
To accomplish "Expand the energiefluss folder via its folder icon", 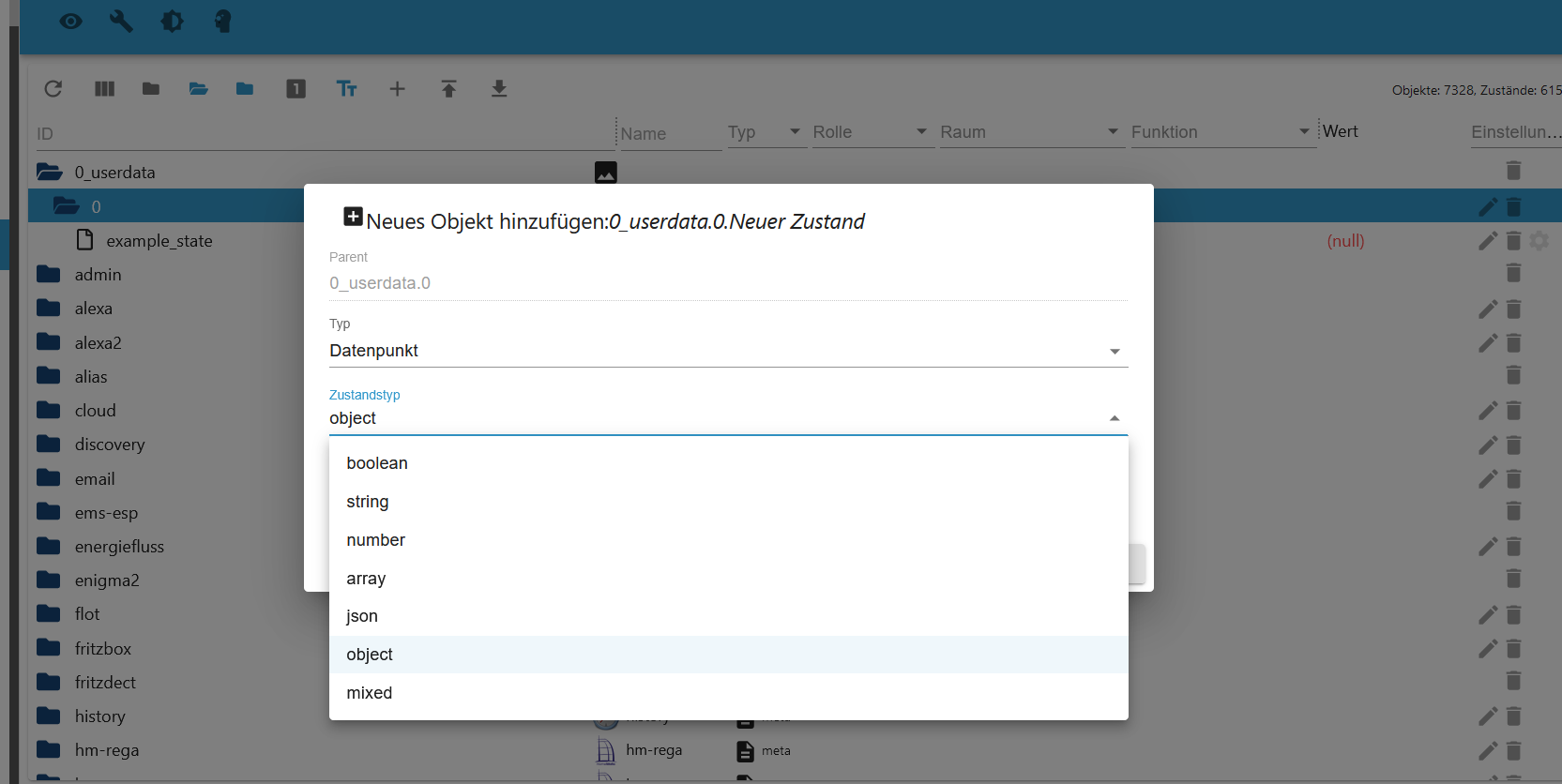I will 49,546.
